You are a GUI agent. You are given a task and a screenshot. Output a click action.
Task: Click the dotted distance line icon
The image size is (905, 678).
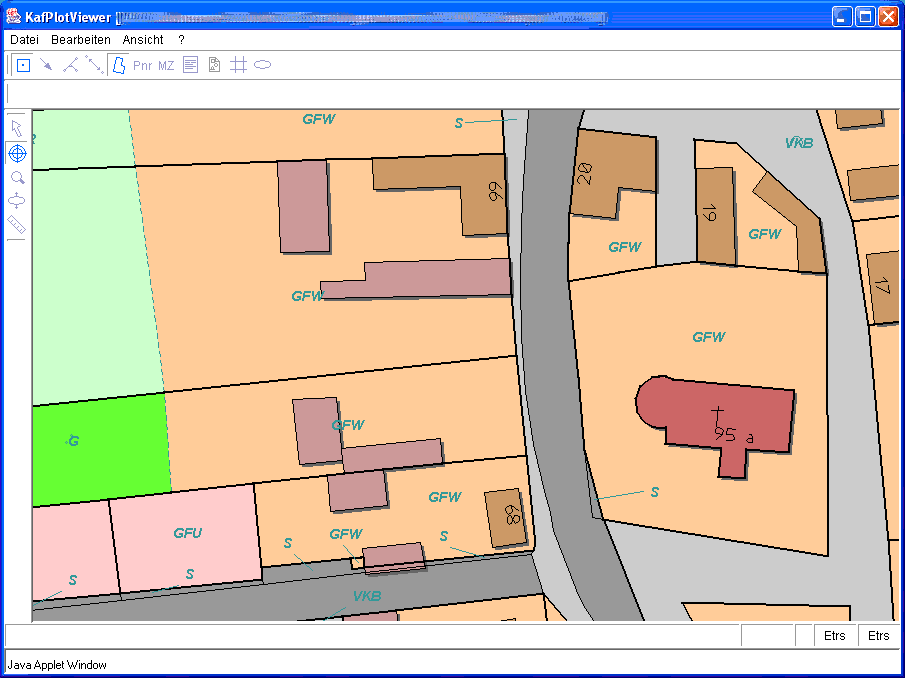(x=94, y=65)
